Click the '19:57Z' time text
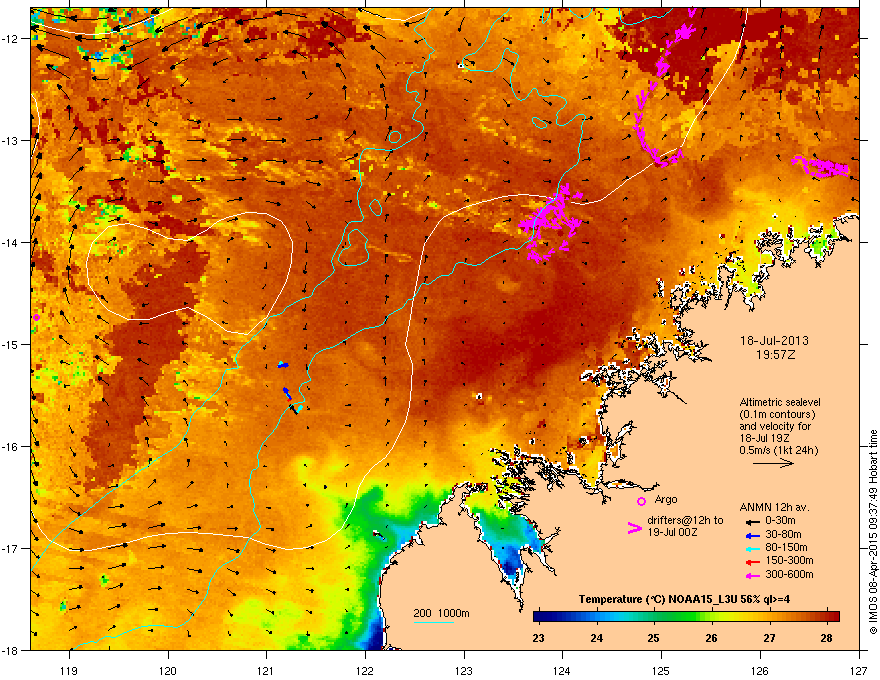This screenshot has width=880, height=680. click(775, 355)
